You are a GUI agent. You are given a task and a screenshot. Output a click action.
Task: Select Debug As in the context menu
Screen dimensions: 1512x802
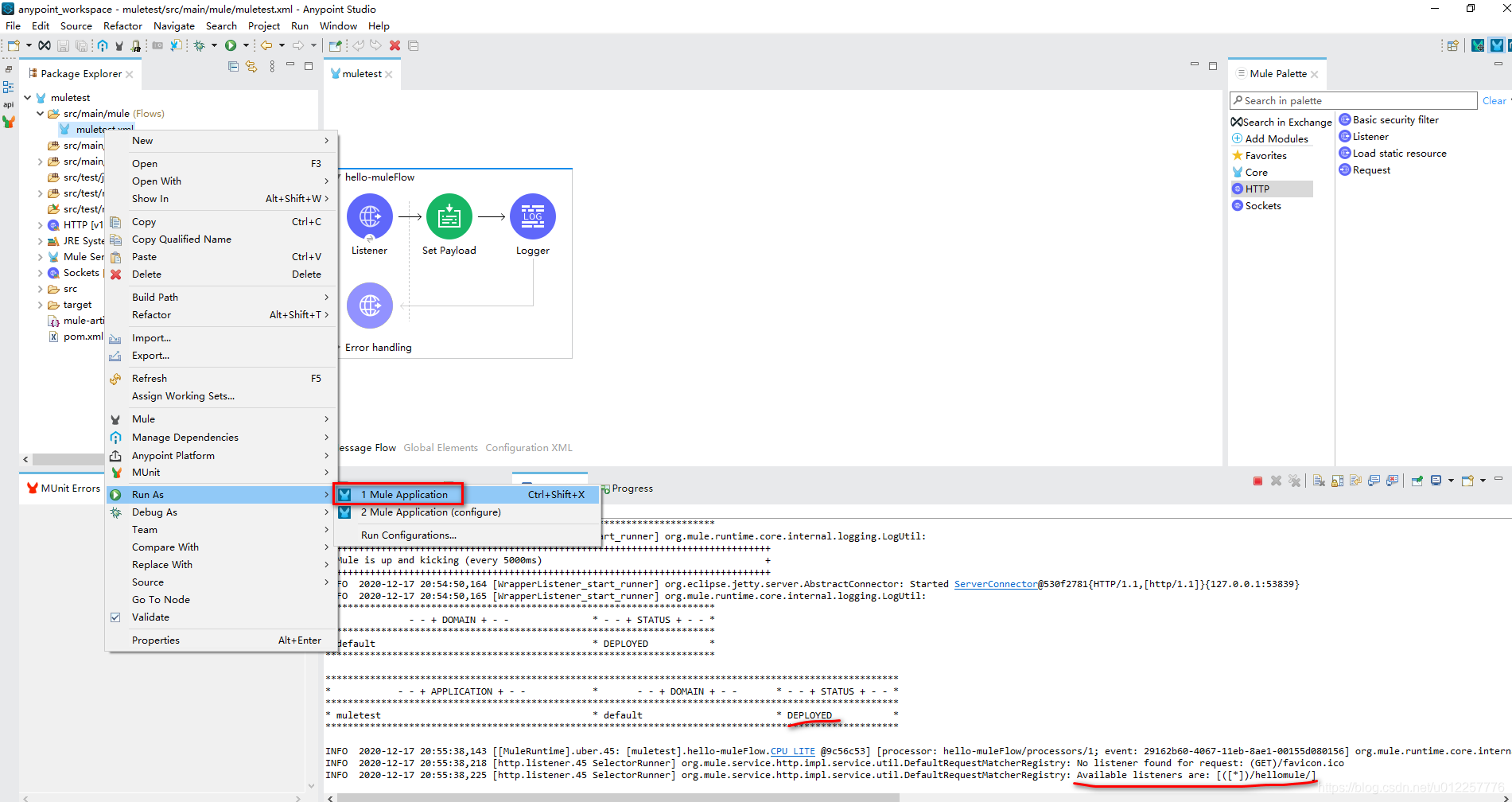(x=221, y=512)
